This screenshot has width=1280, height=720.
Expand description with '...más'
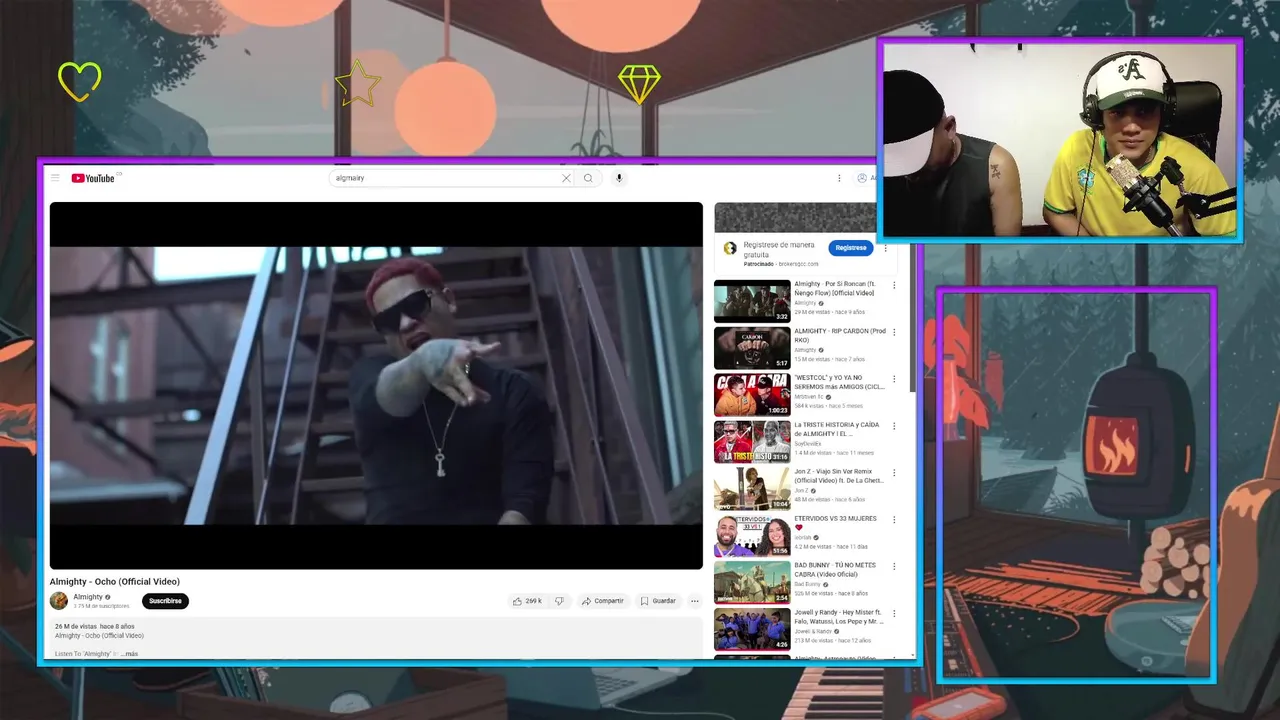point(129,654)
